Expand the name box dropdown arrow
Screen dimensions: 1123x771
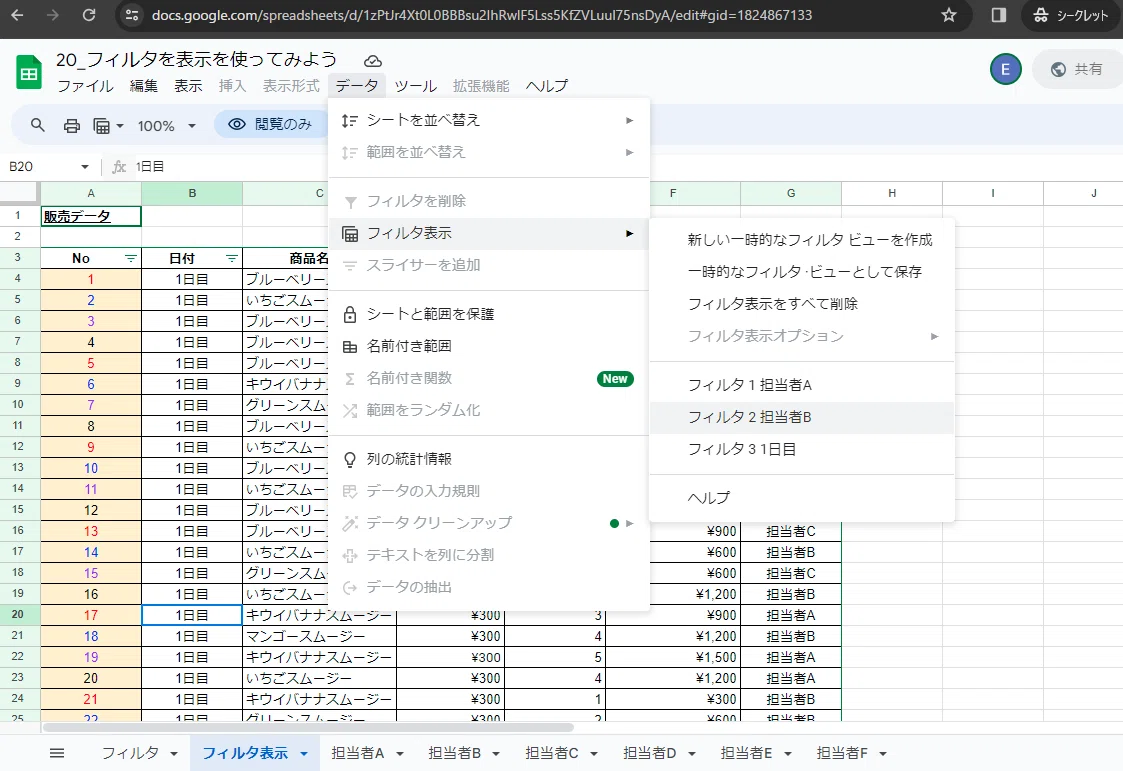[85, 167]
